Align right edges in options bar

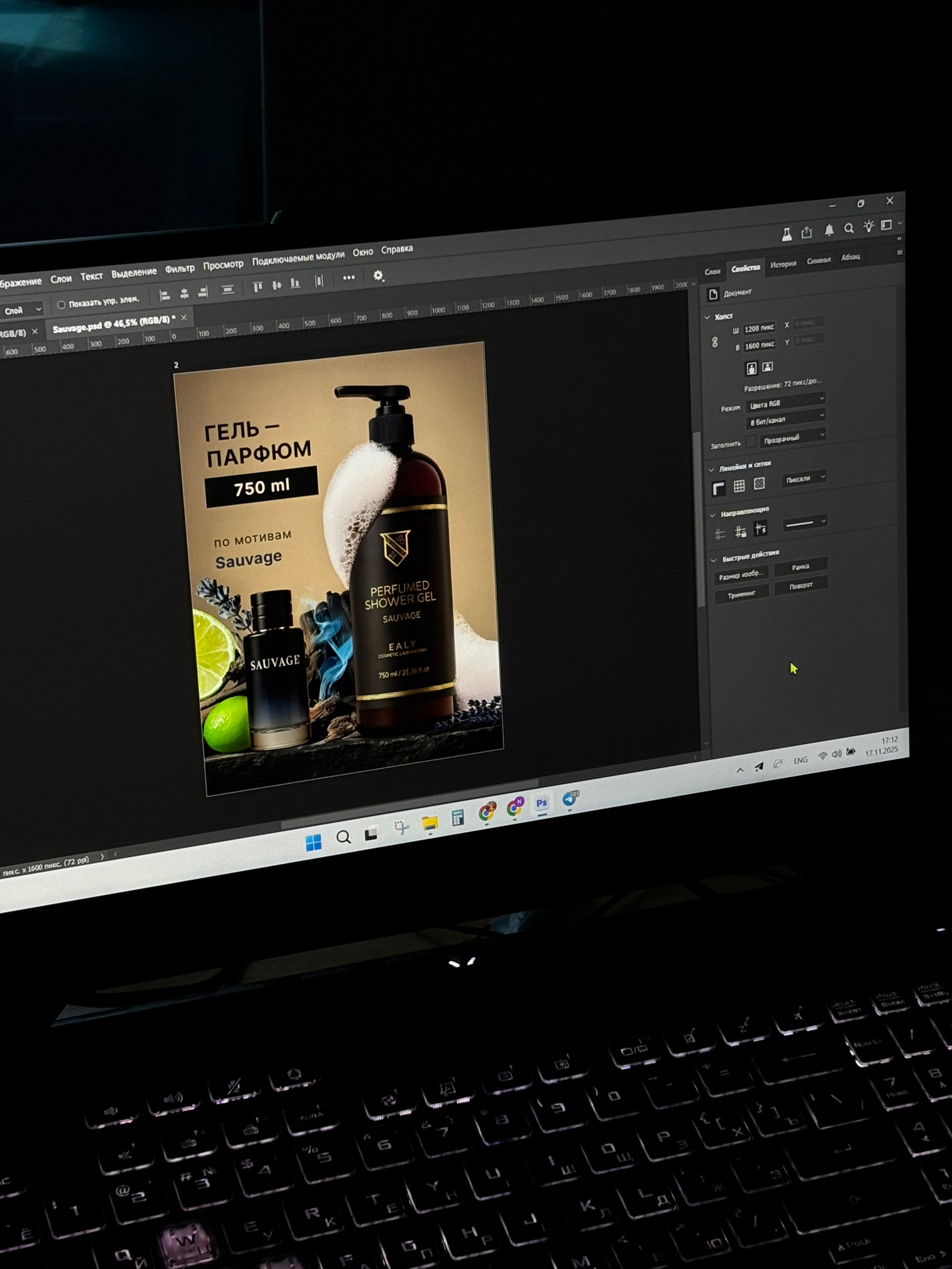tap(203, 292)
